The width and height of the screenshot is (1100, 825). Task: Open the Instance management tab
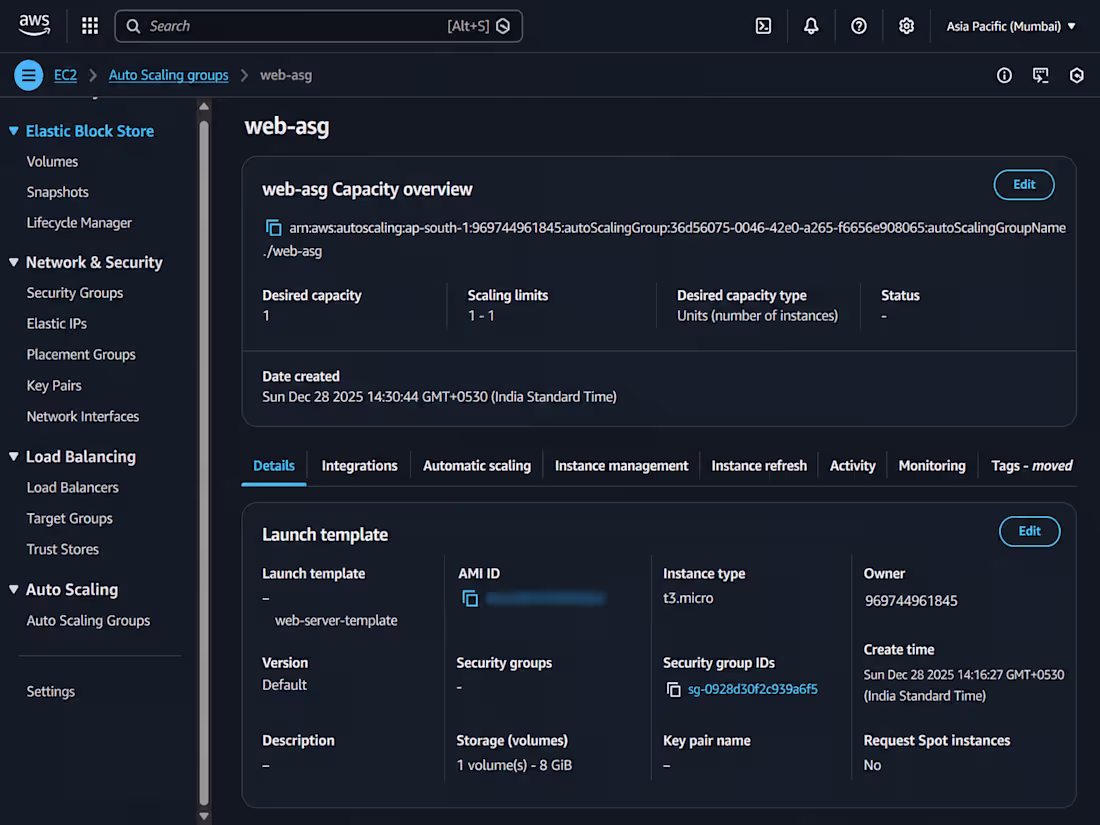(622, 466)
